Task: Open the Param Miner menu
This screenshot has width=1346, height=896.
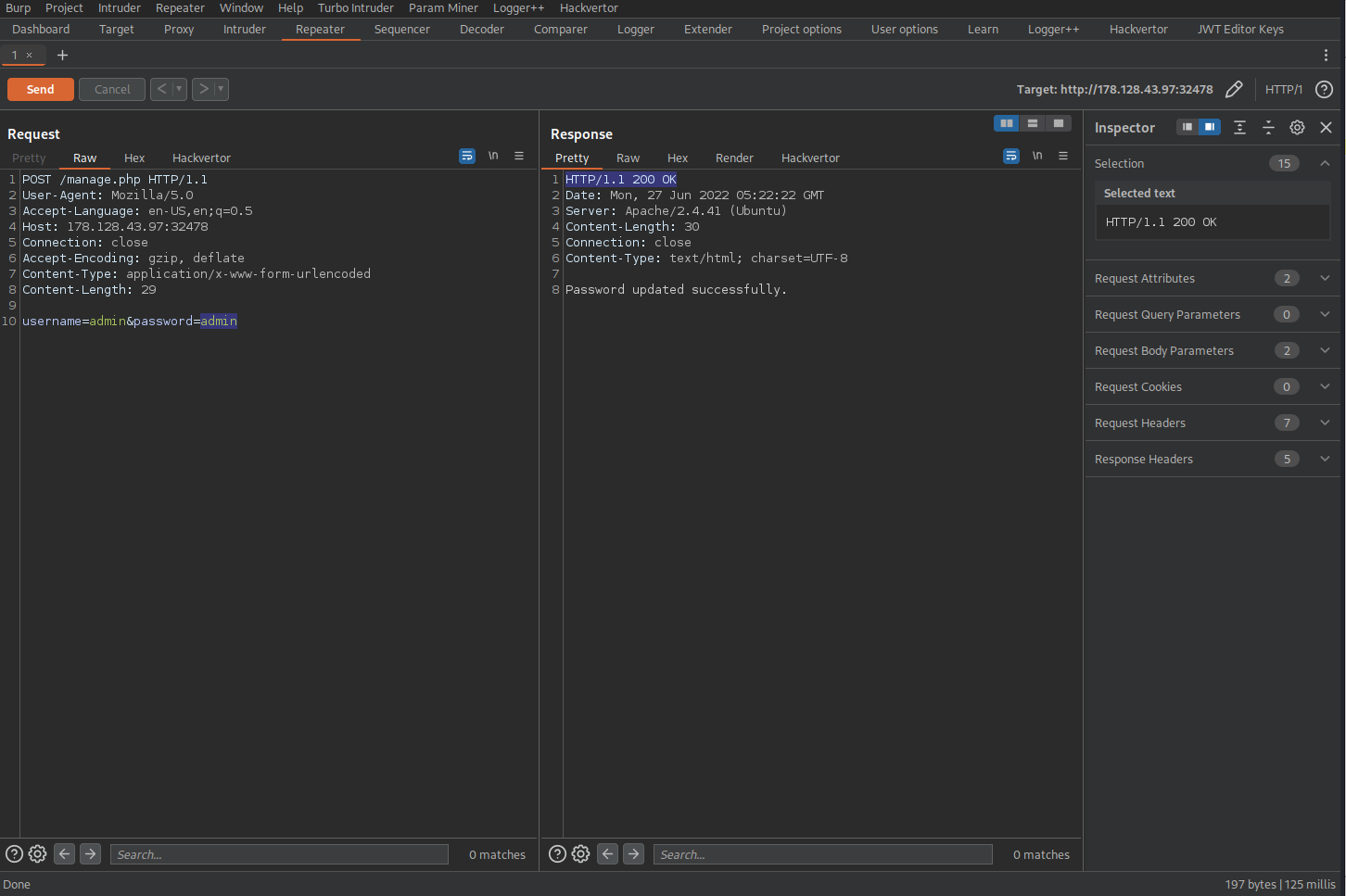Action: point(443,7)
